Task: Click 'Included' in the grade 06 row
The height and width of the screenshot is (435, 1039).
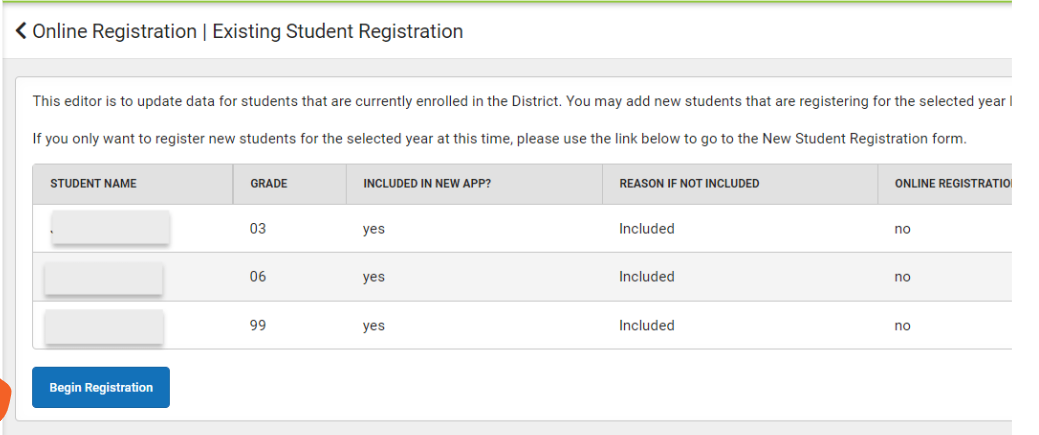Action: [647, 277]
